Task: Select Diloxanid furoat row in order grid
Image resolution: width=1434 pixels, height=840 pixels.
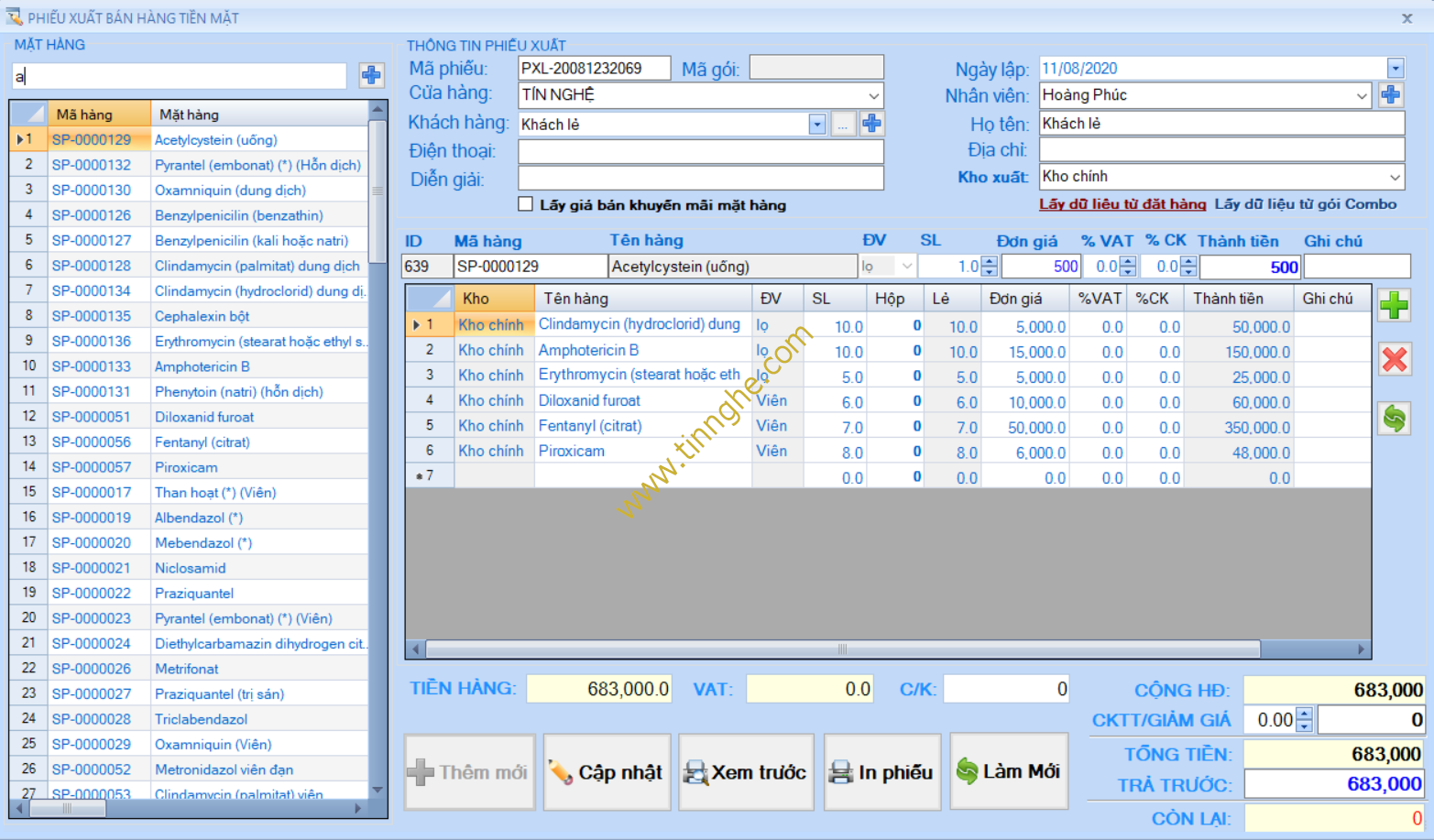Action: [x=888, y=400]
